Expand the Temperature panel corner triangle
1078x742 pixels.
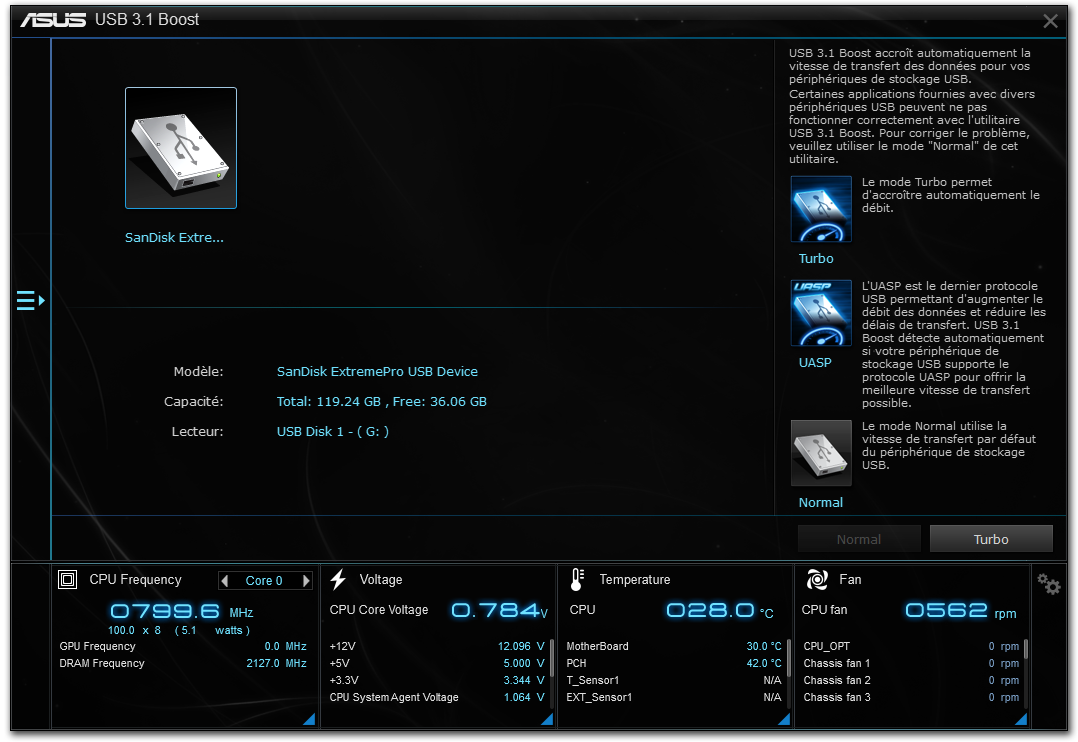point(784,719)
